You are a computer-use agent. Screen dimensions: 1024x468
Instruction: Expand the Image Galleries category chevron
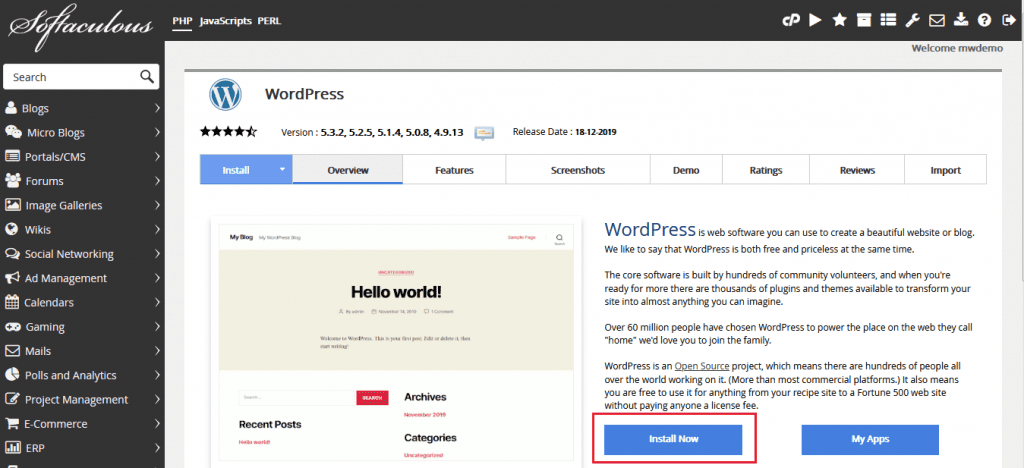point(157,205)
